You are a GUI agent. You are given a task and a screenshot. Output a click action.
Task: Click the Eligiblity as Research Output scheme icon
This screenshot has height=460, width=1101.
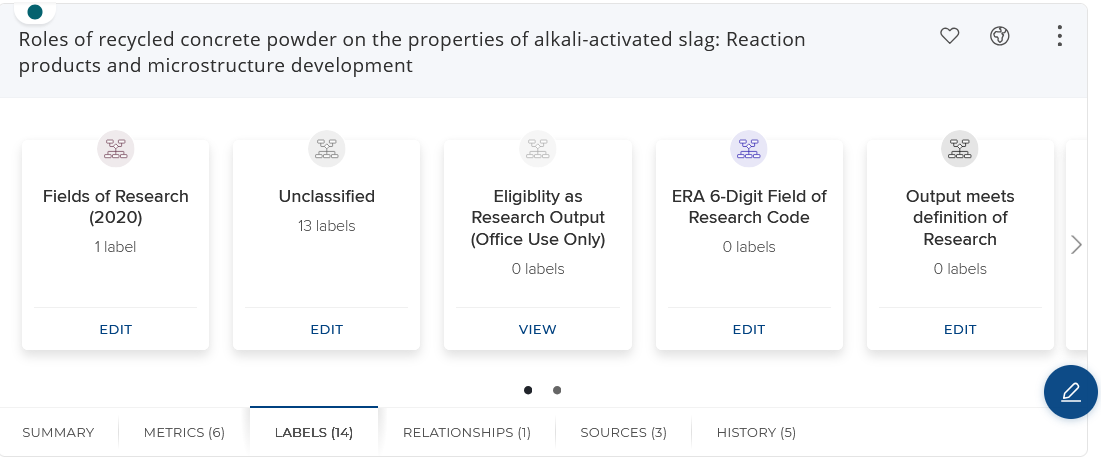click(538, 149)
